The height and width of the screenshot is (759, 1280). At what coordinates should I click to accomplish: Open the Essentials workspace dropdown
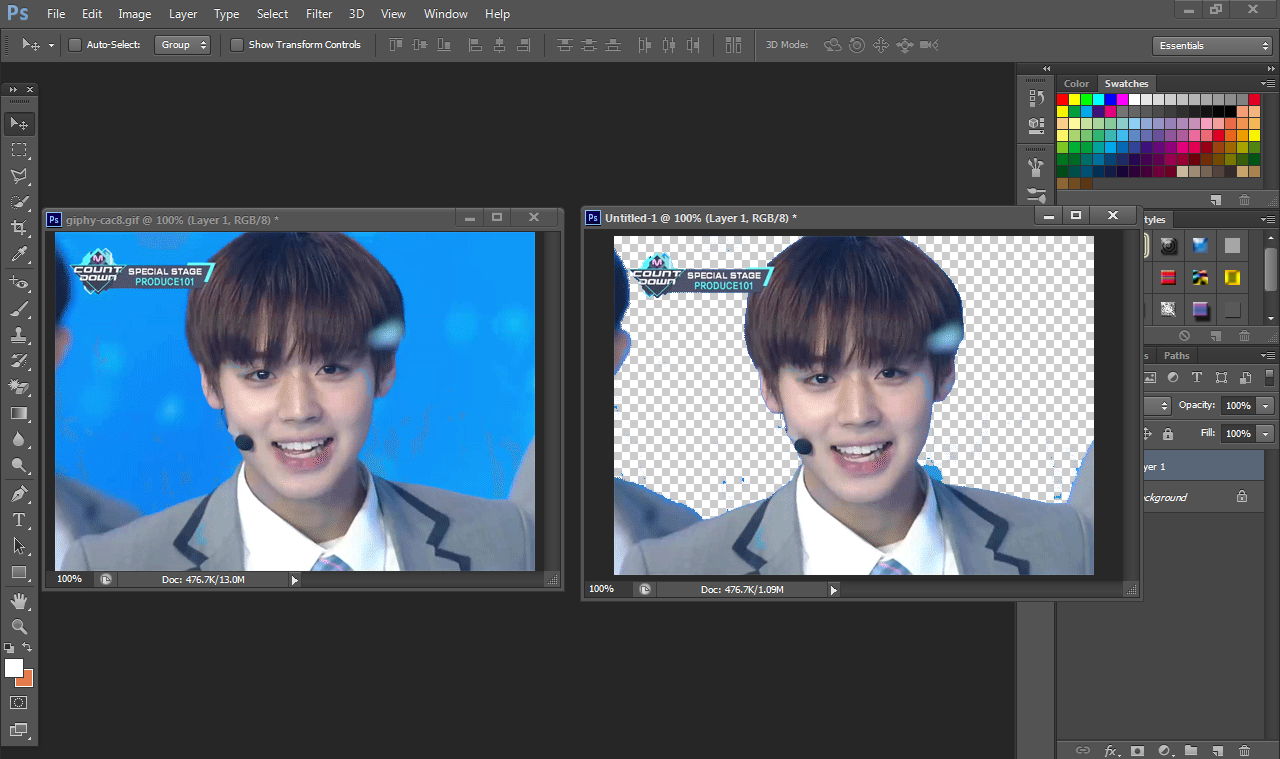[1211, 46]
